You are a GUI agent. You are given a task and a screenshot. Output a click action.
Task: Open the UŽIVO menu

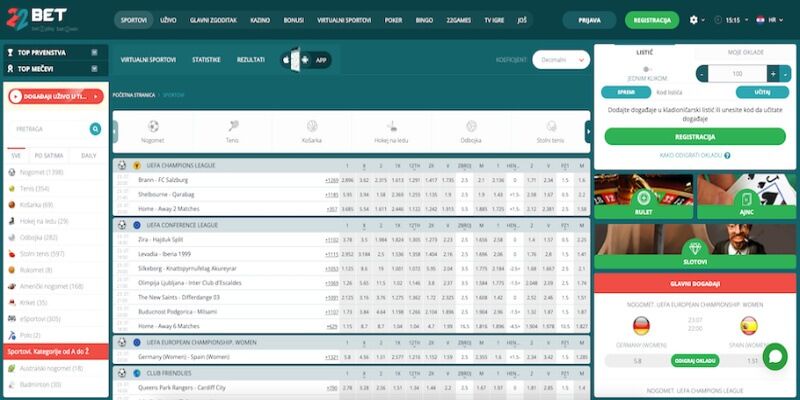pos(168,20)
